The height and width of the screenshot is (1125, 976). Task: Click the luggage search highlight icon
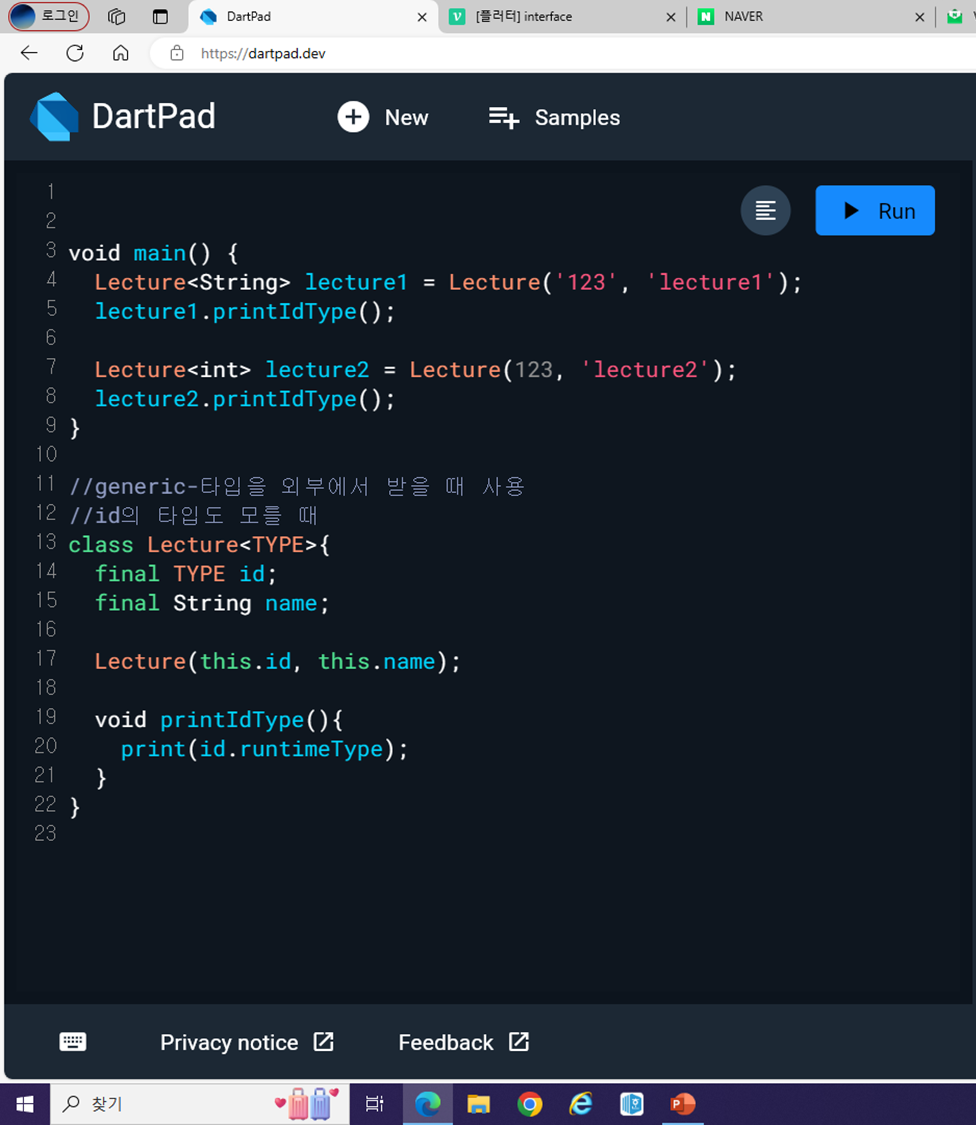(307, 1103)
